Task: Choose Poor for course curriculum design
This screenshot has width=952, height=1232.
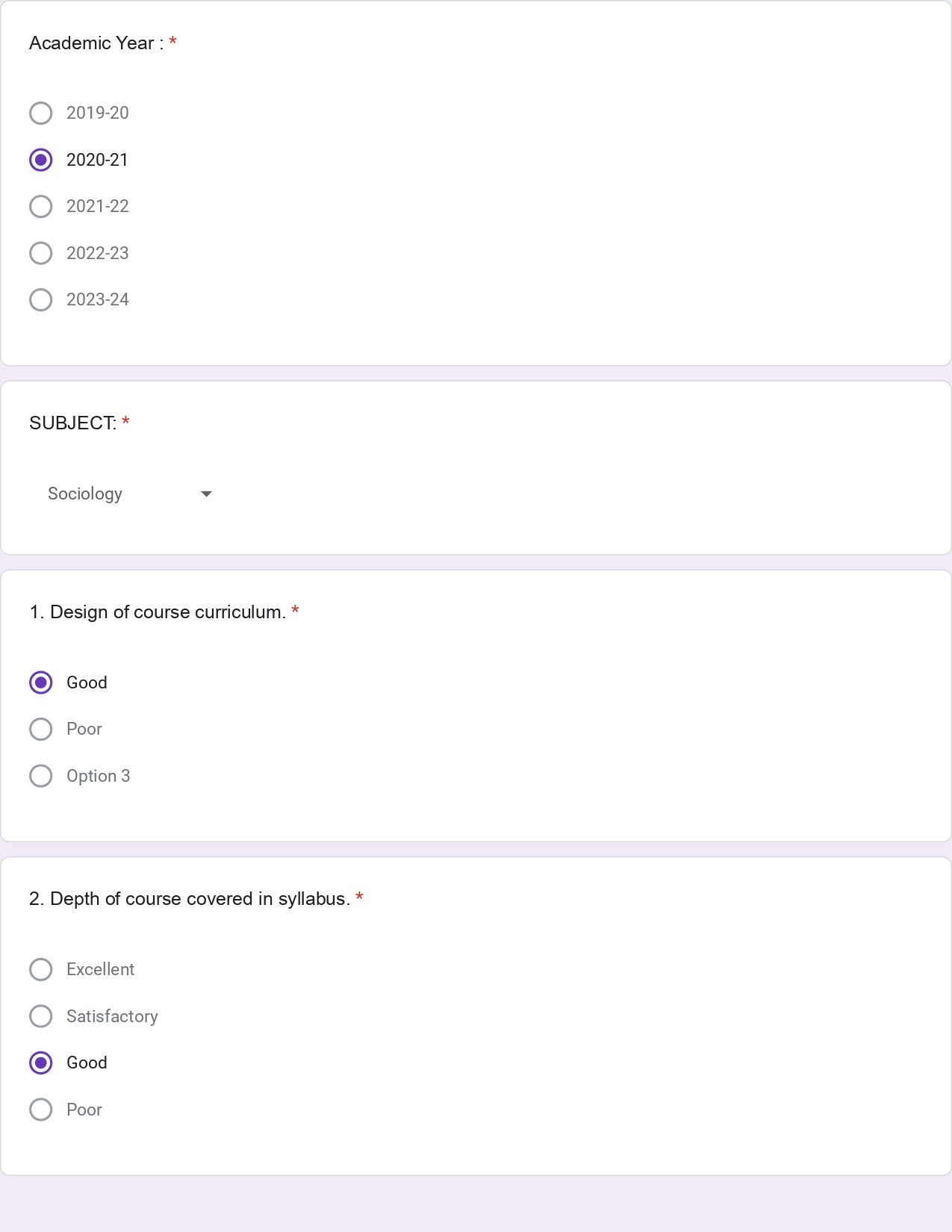Action: [41, 729]
